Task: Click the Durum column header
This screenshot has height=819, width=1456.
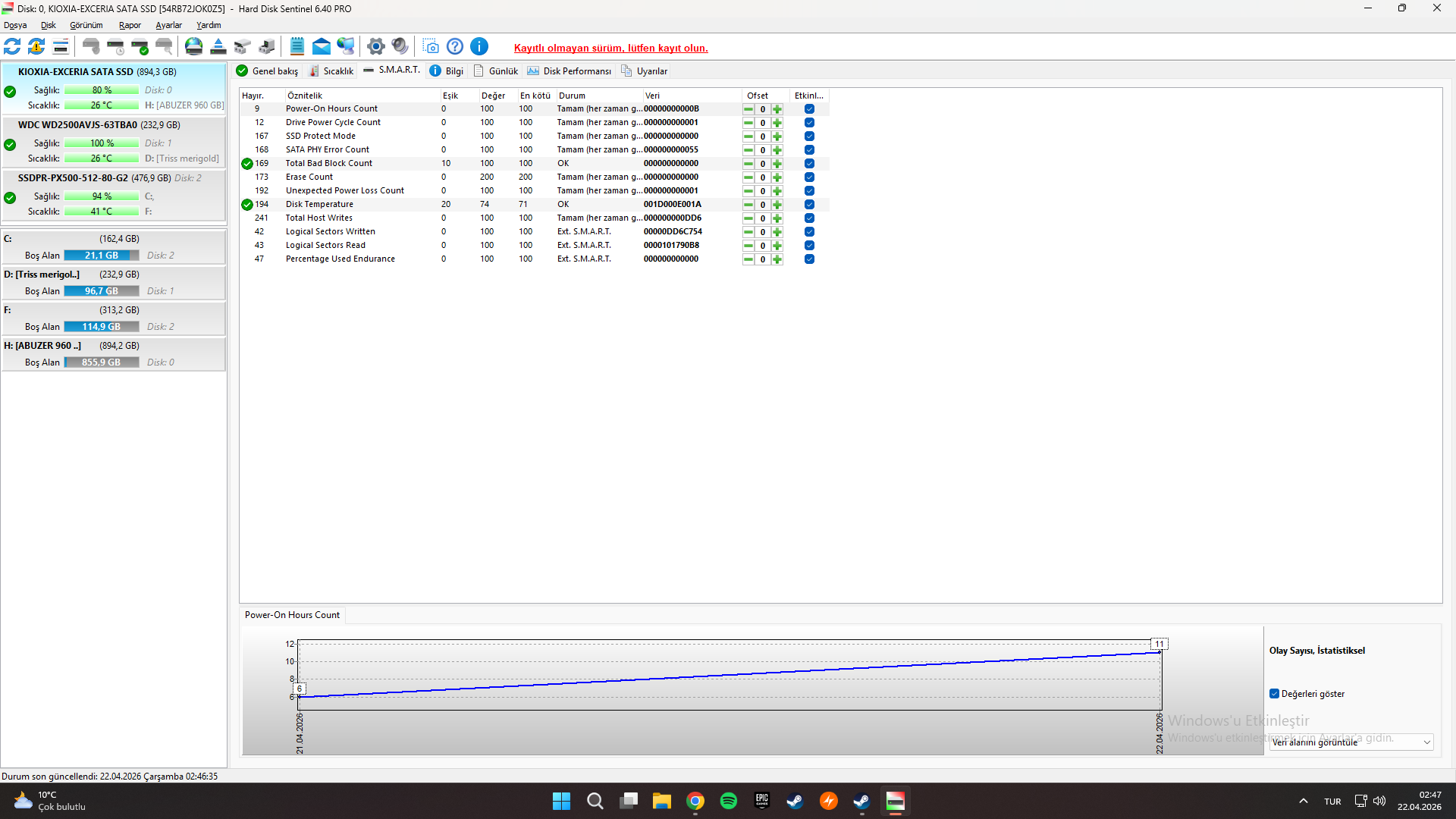Action: click(600, 96)
